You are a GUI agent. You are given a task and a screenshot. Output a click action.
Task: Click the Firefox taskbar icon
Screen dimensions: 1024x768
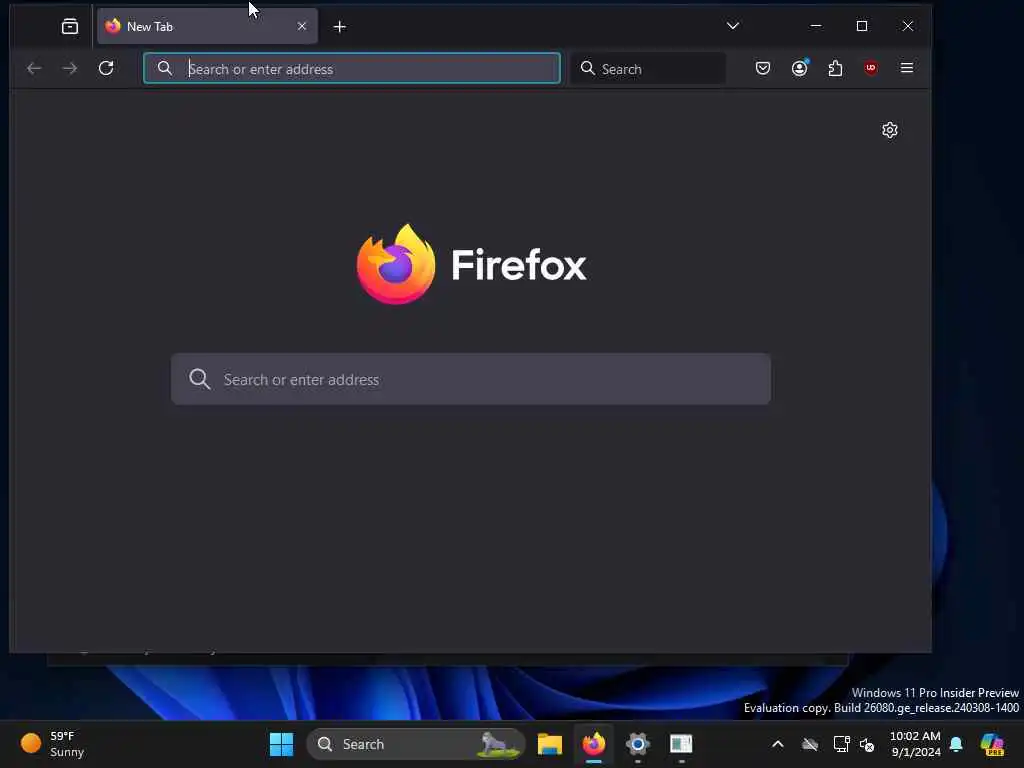click(x=594, y=744)
